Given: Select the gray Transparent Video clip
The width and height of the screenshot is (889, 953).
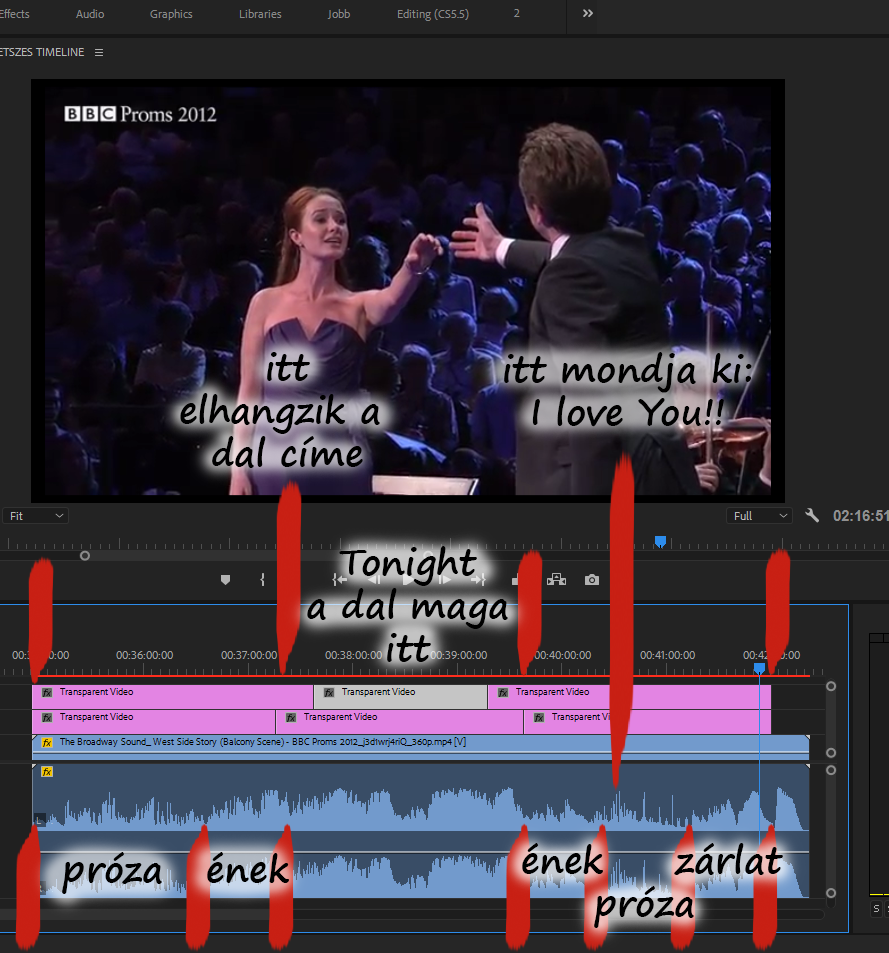Looking at the screenshot, I should (400, 697).
